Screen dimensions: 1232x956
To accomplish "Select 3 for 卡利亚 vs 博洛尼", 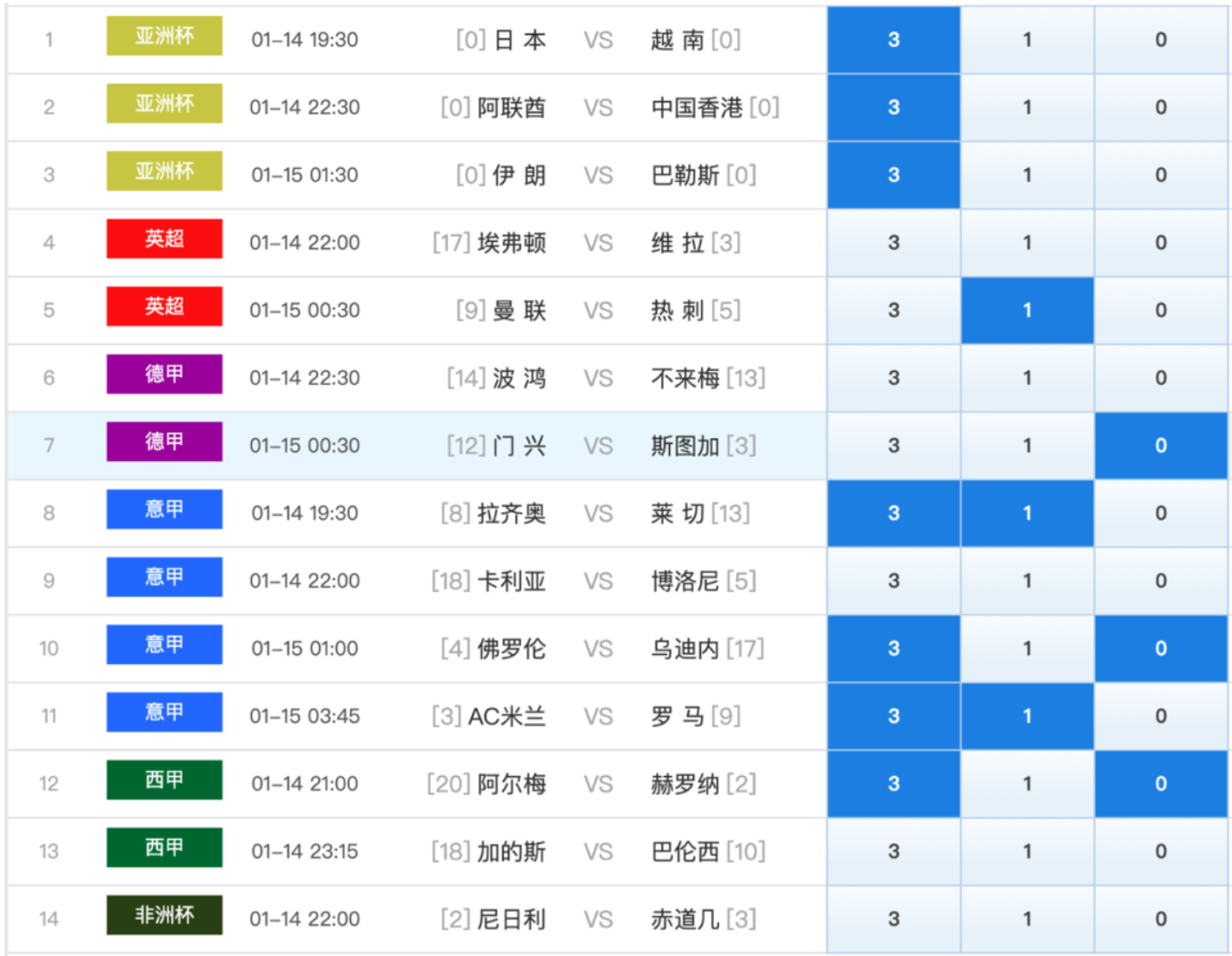I will pos(894,580).
